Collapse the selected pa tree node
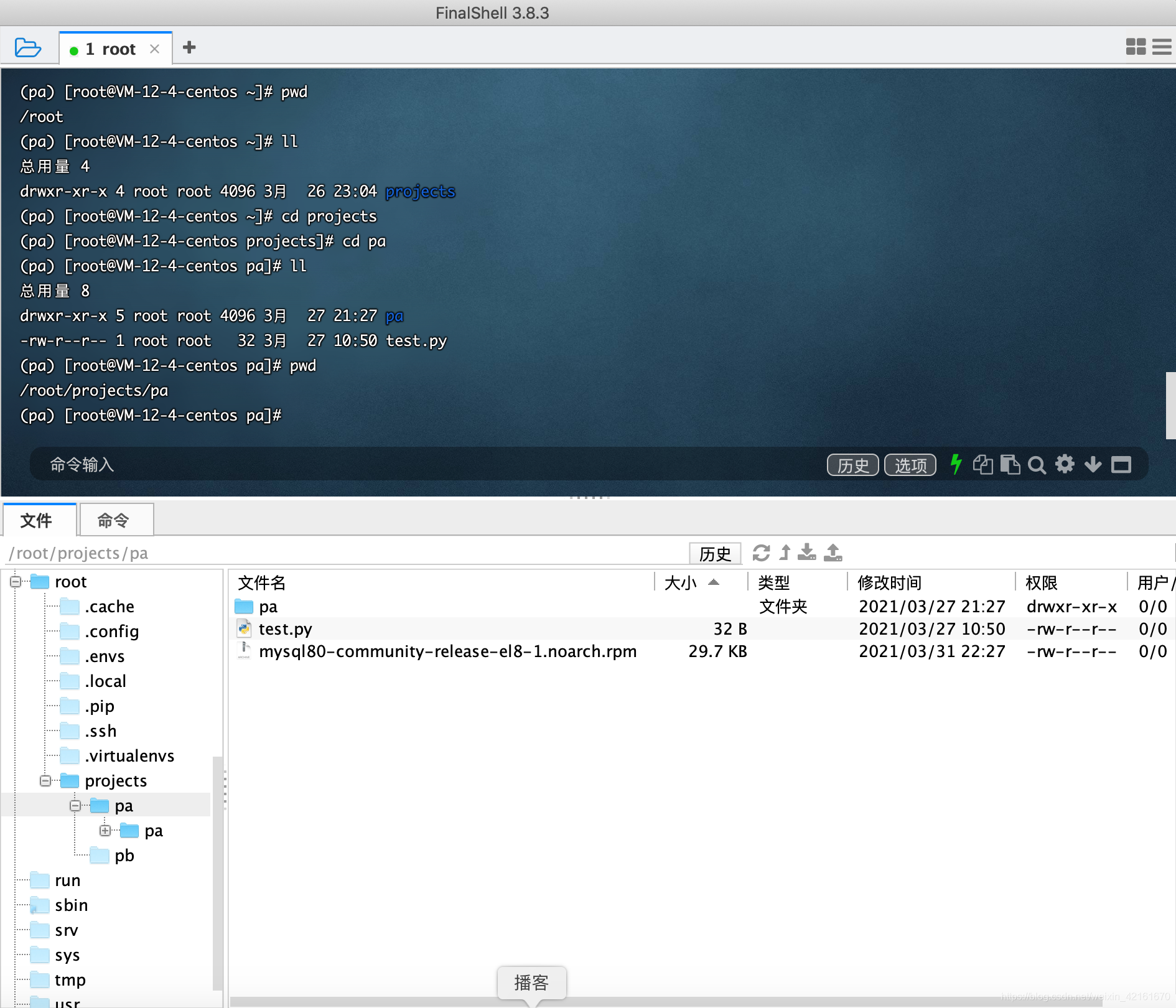 pos(75,806)
